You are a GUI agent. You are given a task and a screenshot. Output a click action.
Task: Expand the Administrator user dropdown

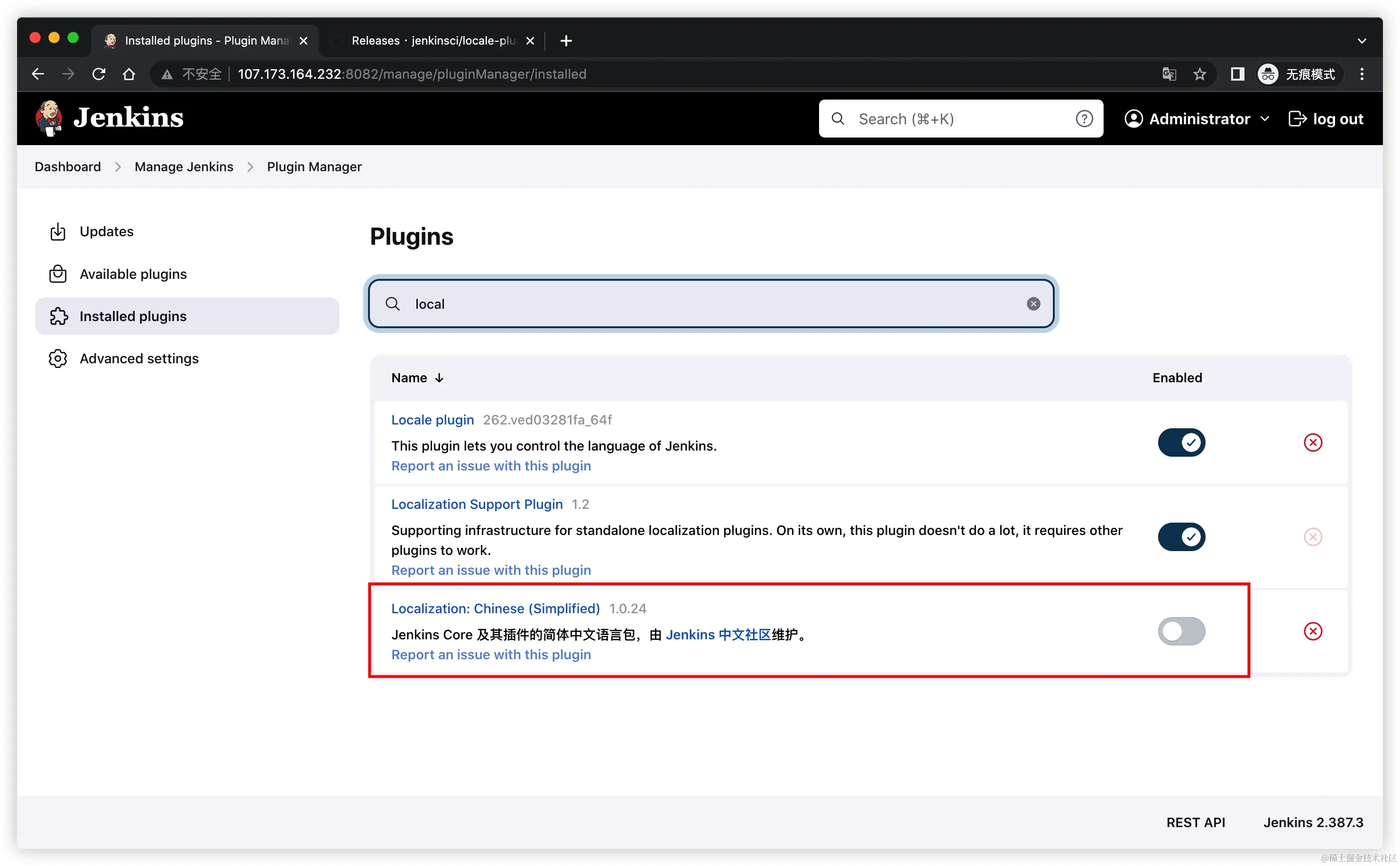pyautogui.click(x=1265, y=119)
